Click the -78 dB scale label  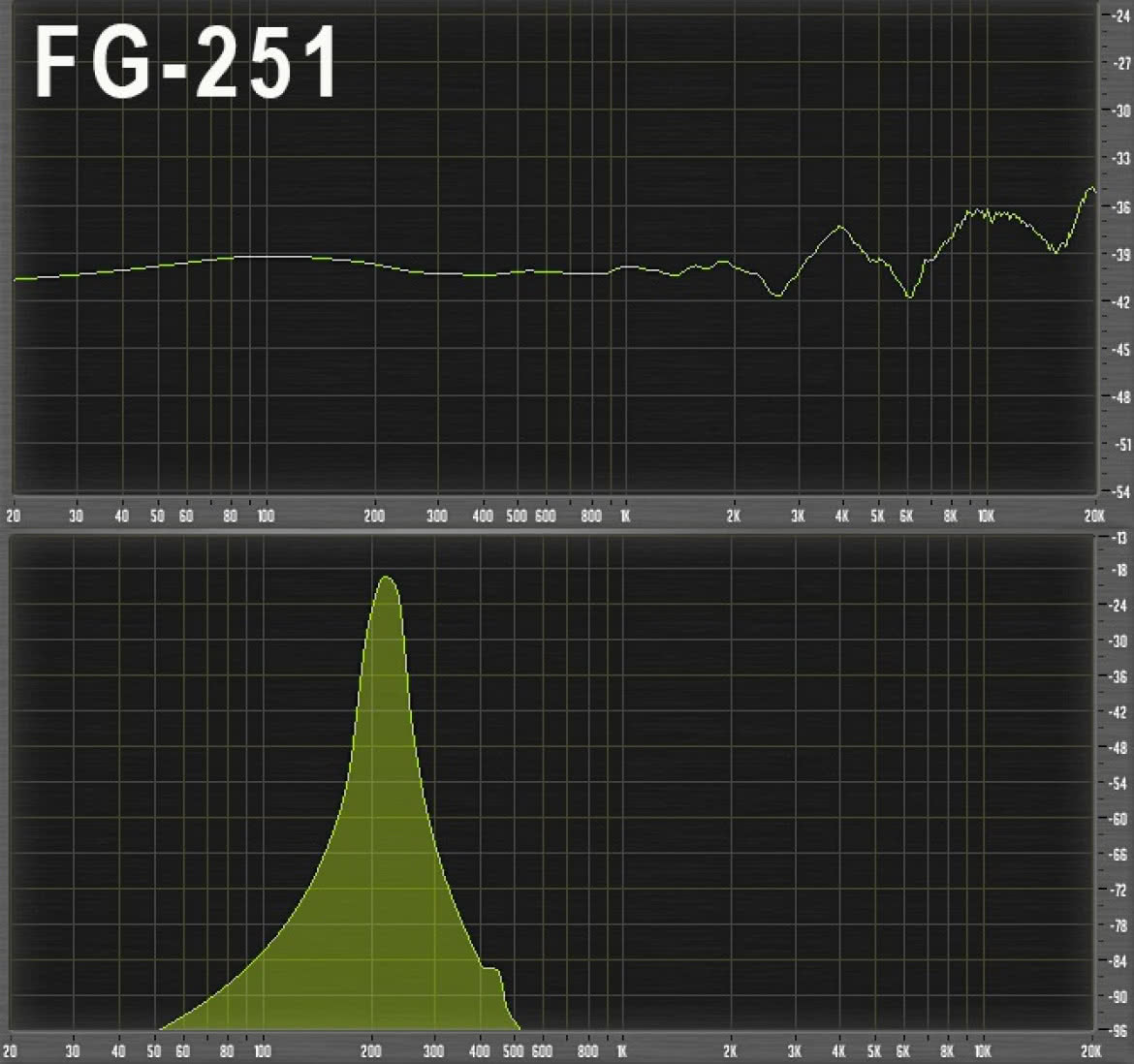click(1118, 925)
